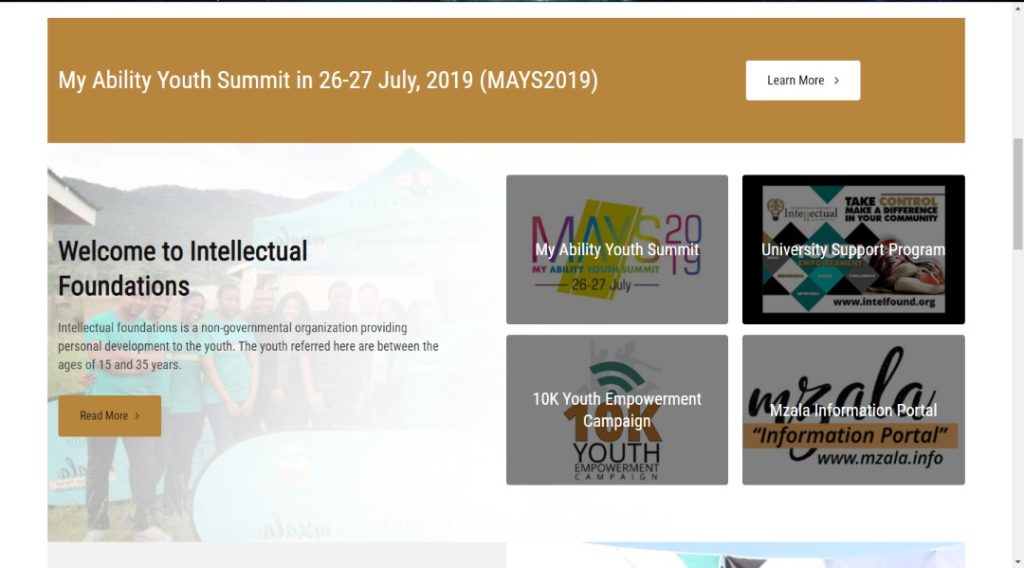Click the MAYS2019 summit banner heading
Screen dimensions: 1024x568
coord(328,80)
